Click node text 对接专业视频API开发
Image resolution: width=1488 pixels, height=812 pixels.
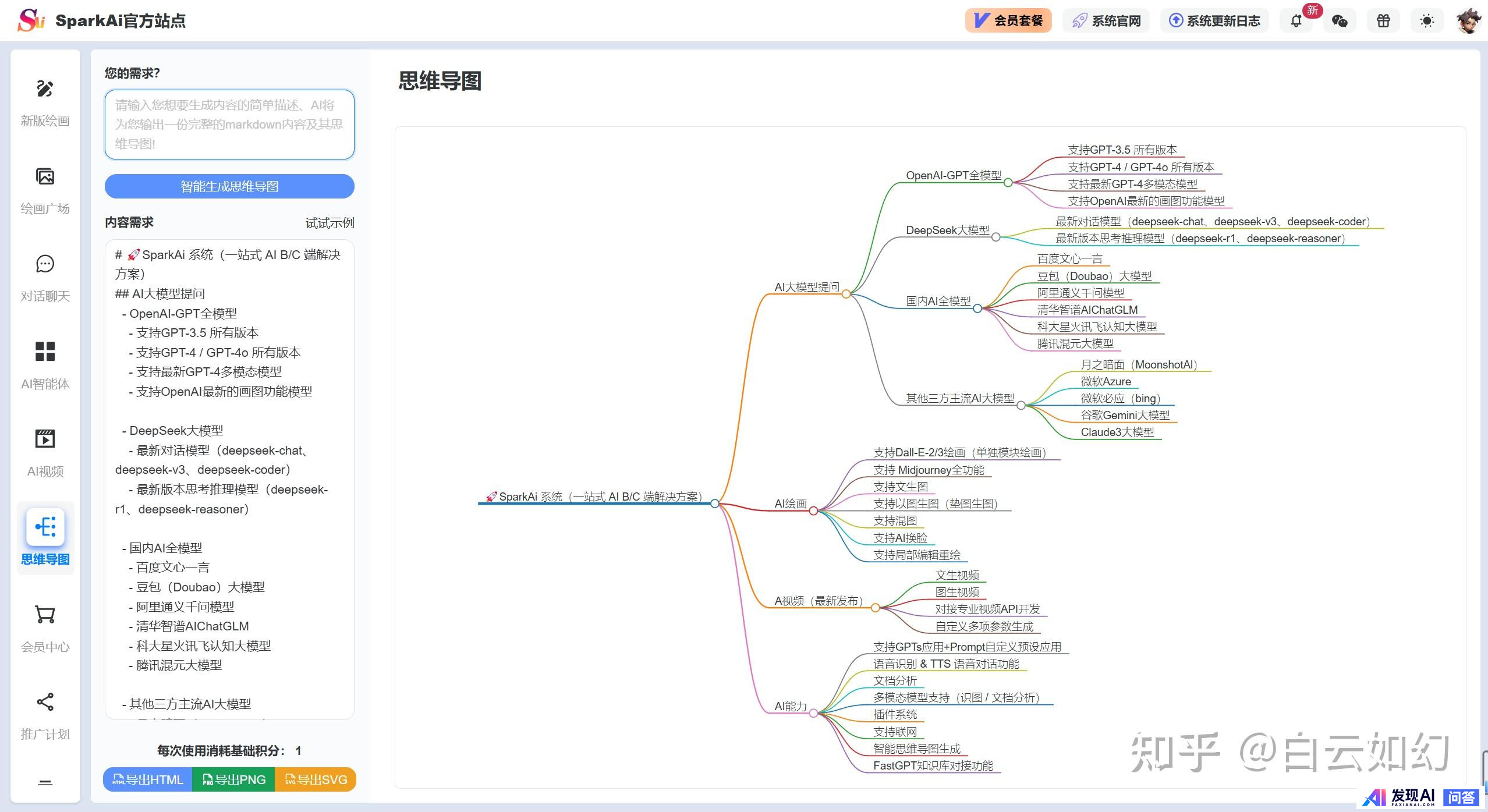point(987,609)
